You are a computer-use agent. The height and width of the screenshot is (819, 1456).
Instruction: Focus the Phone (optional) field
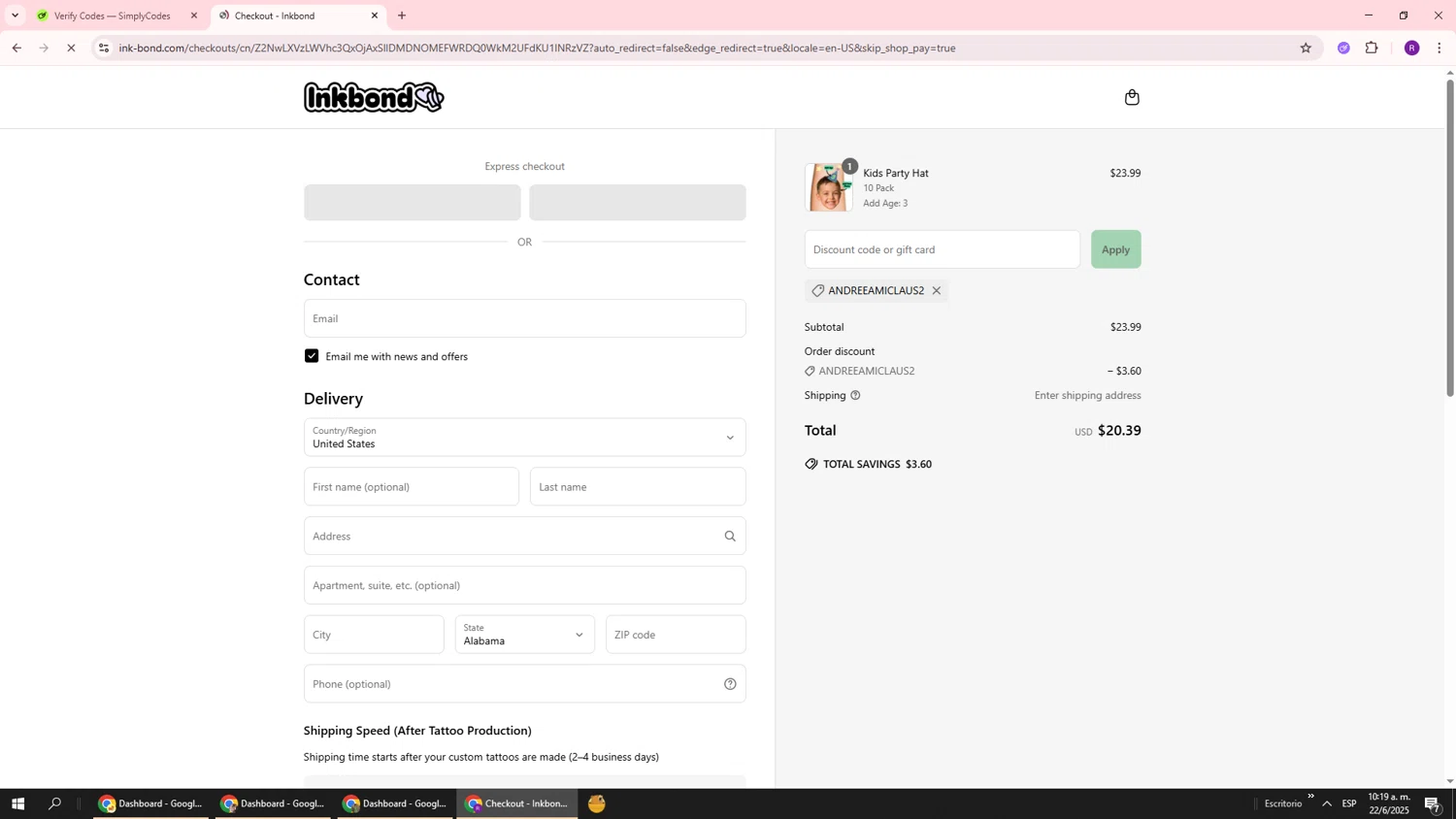coord(524,684)
